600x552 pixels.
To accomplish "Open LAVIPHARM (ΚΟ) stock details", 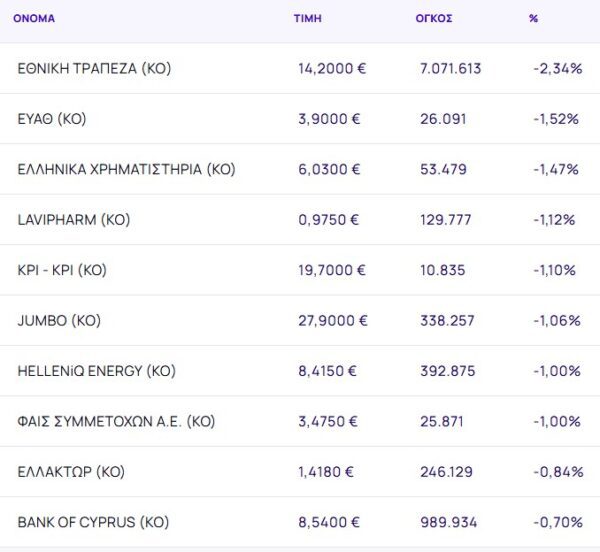I will (74, 220).
